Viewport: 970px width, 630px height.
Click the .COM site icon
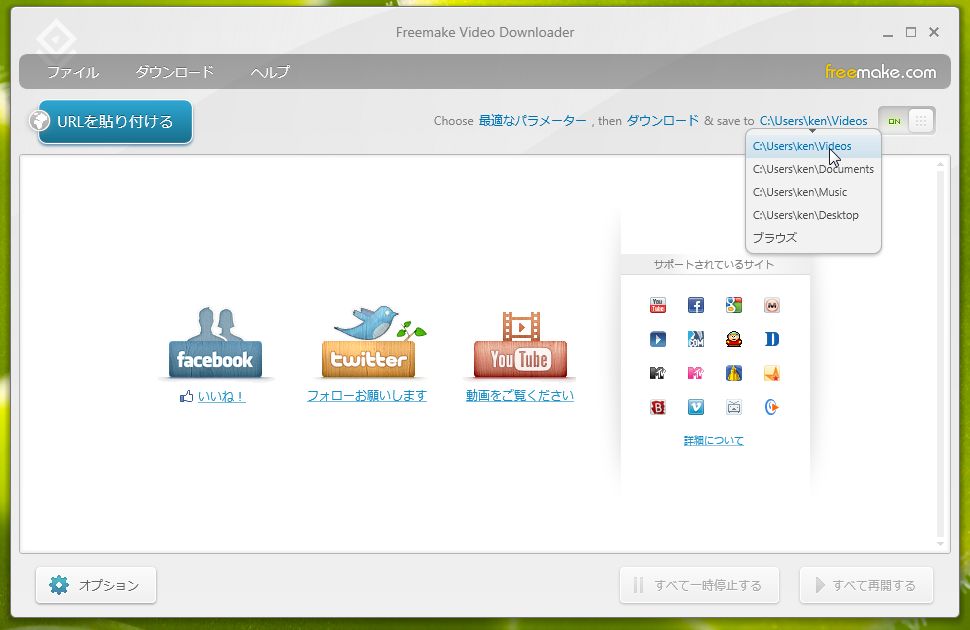tap(695, 339)
